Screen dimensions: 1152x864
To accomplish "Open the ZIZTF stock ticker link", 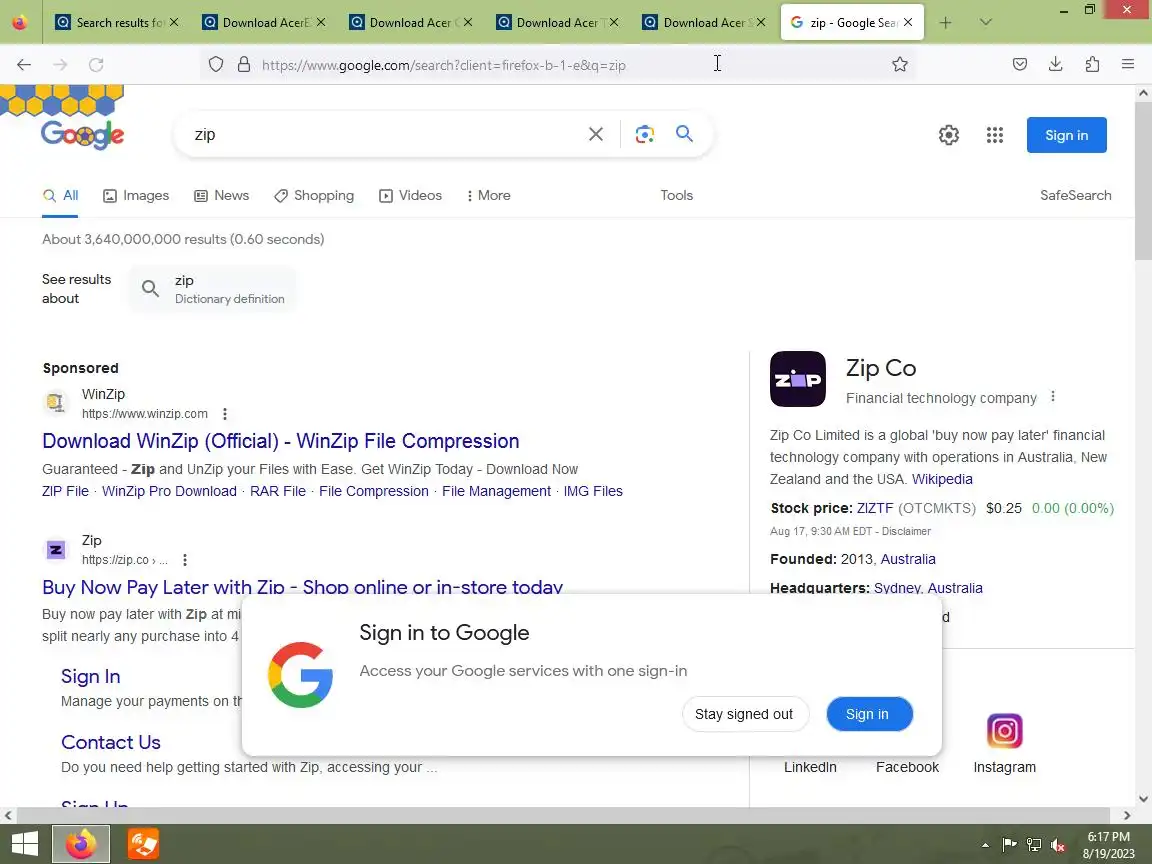I will (875, 508).
